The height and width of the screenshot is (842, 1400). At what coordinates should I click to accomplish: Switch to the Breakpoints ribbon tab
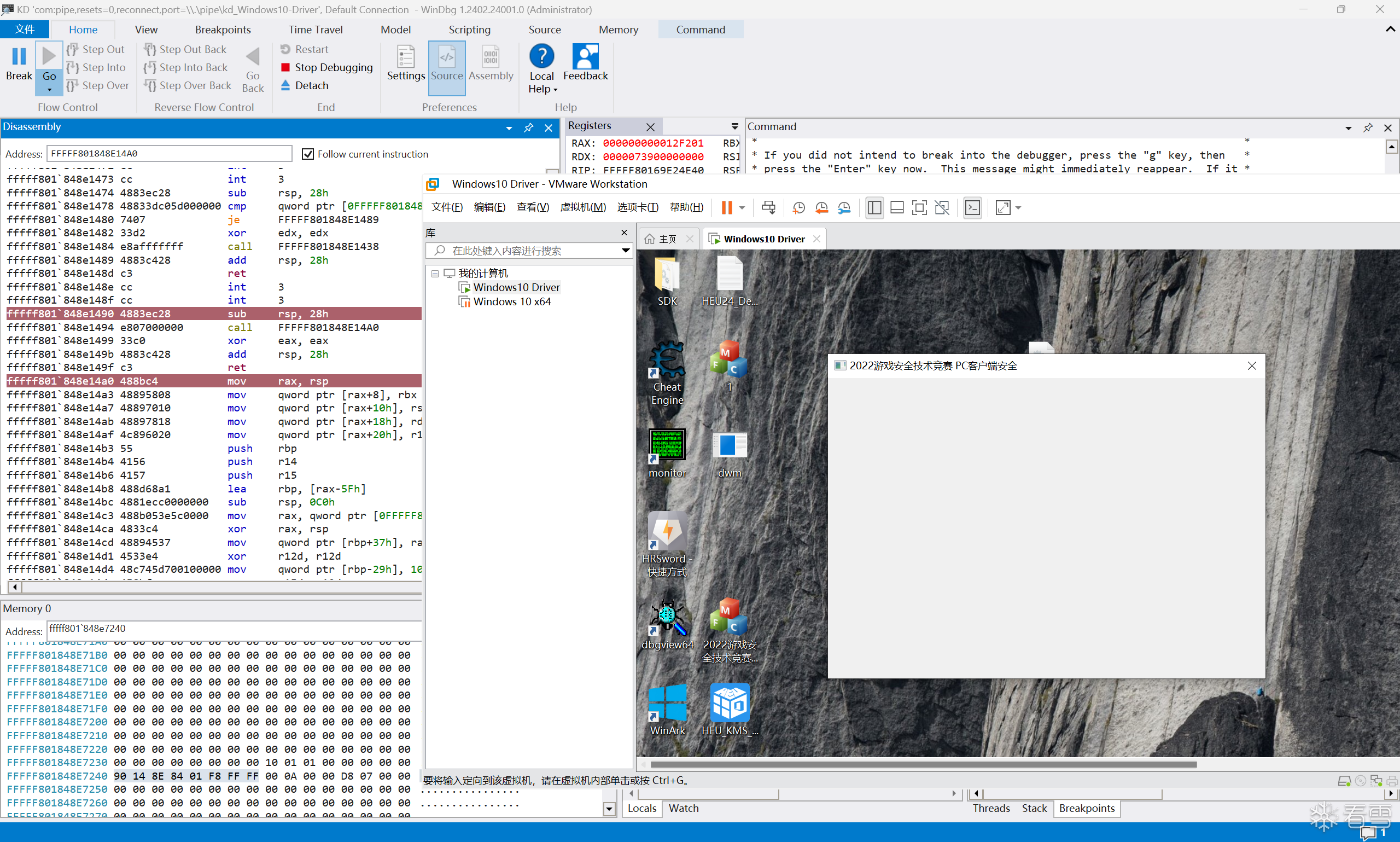223,30
